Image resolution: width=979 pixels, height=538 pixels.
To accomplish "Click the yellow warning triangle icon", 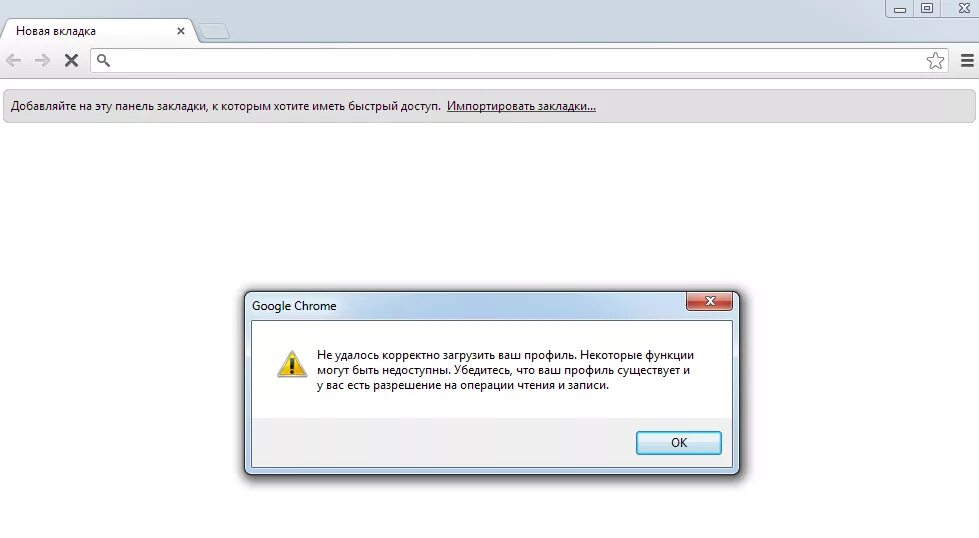I will (292, 364).
